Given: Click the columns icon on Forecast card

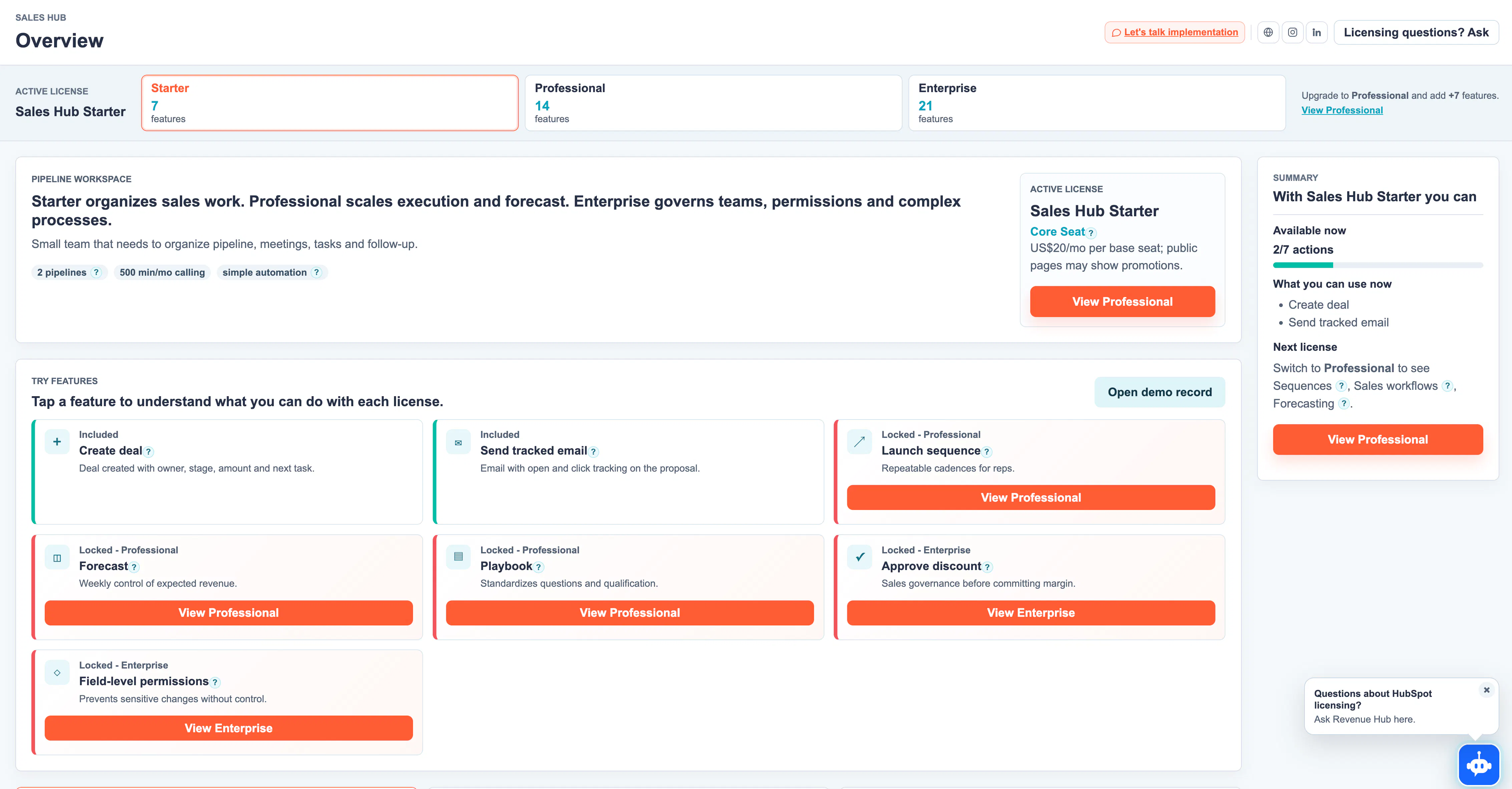Looking at the screenshot, I should pyautogui.click(x=57, y=558).
